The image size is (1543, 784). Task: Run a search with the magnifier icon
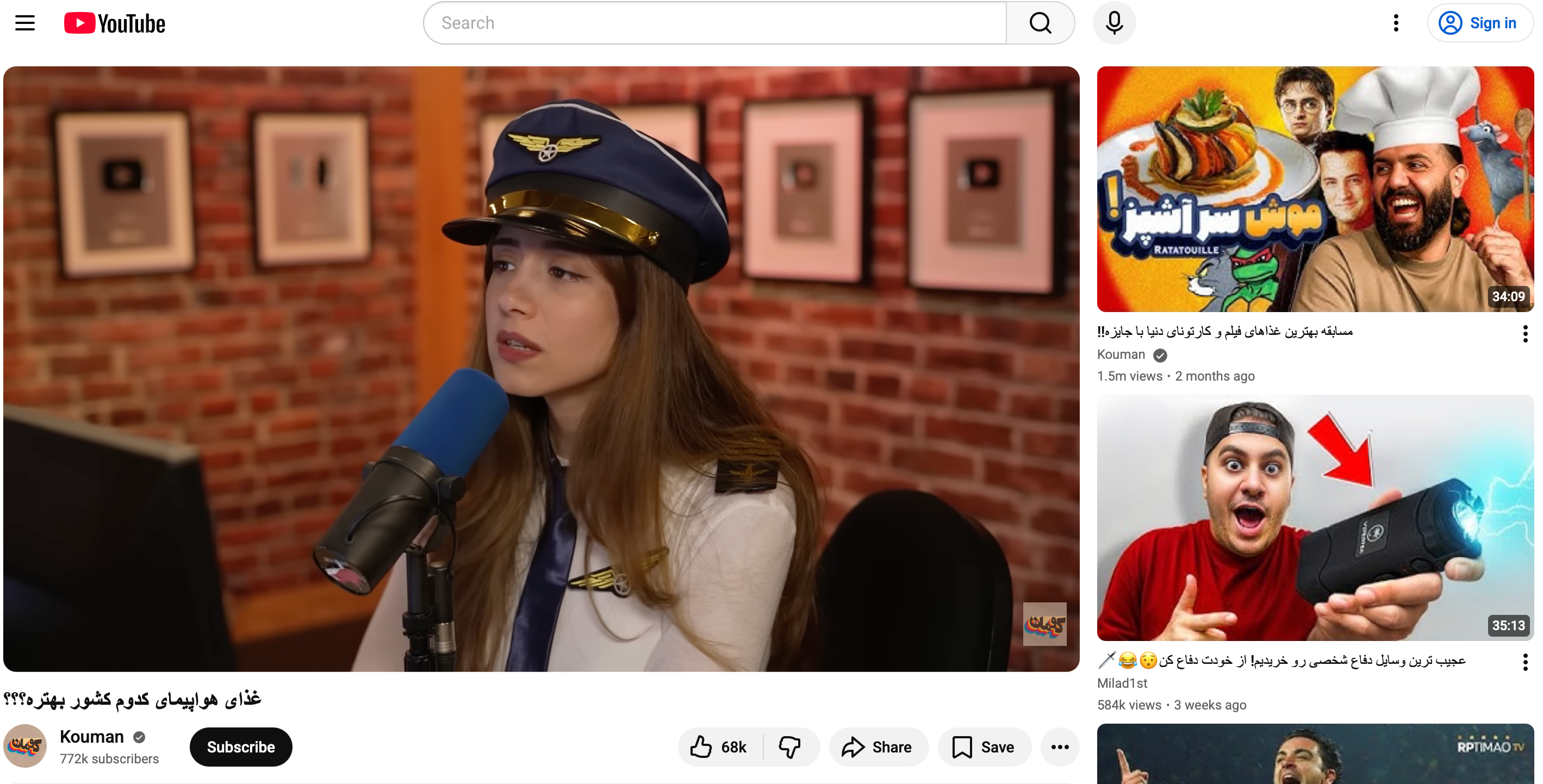click(1040, 23)
